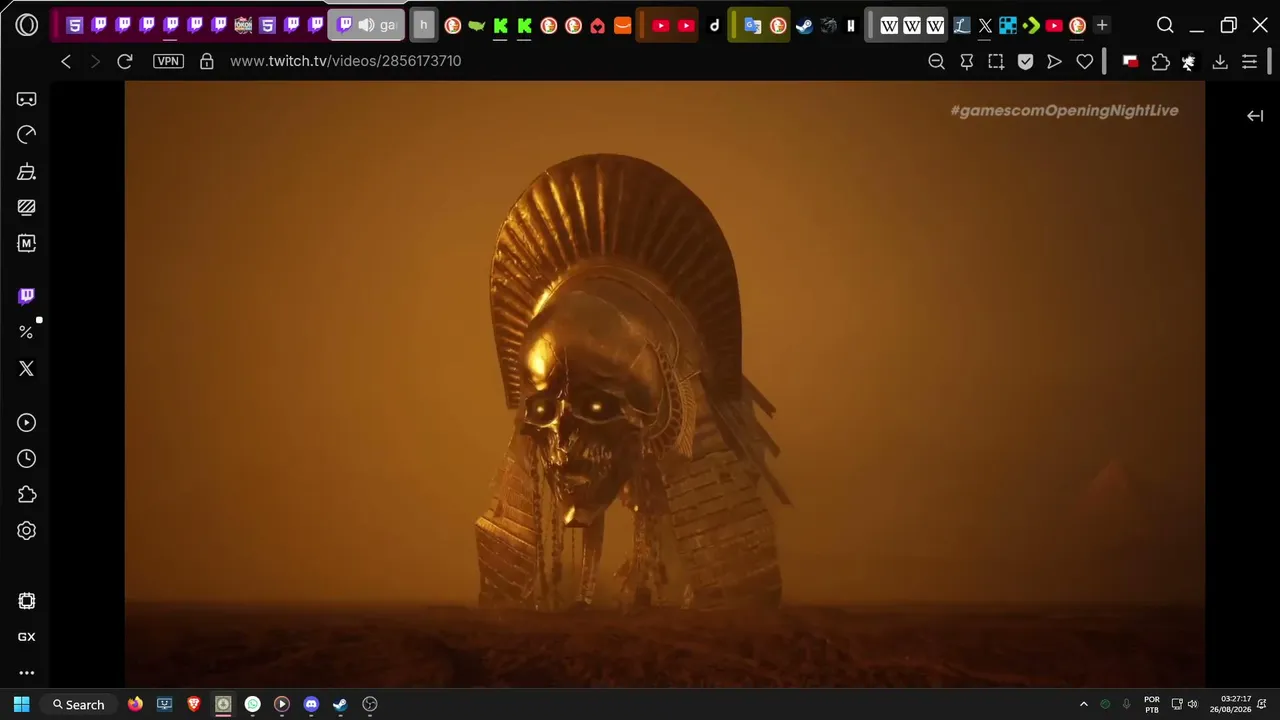Click the Twitch video player

pyautogui.click(x=665, y=384)
